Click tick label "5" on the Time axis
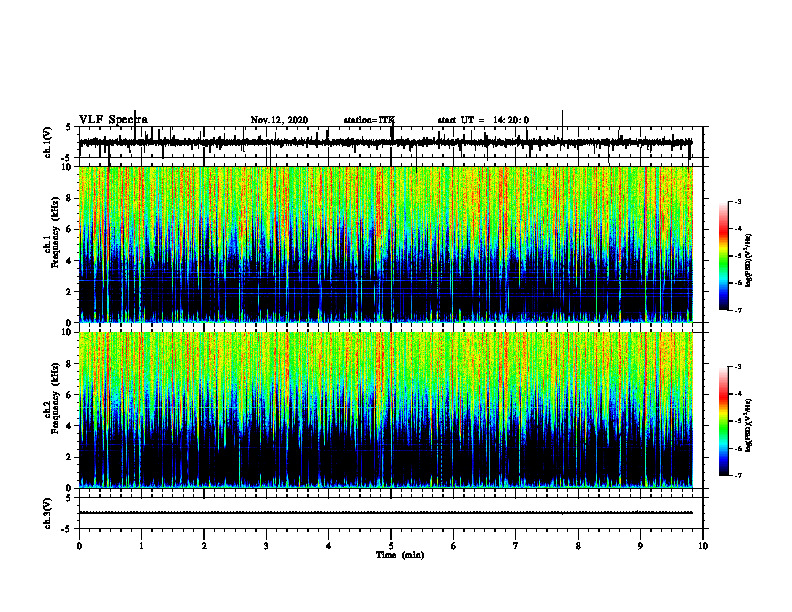The image size is (792, 612). [x=391, y=546]
